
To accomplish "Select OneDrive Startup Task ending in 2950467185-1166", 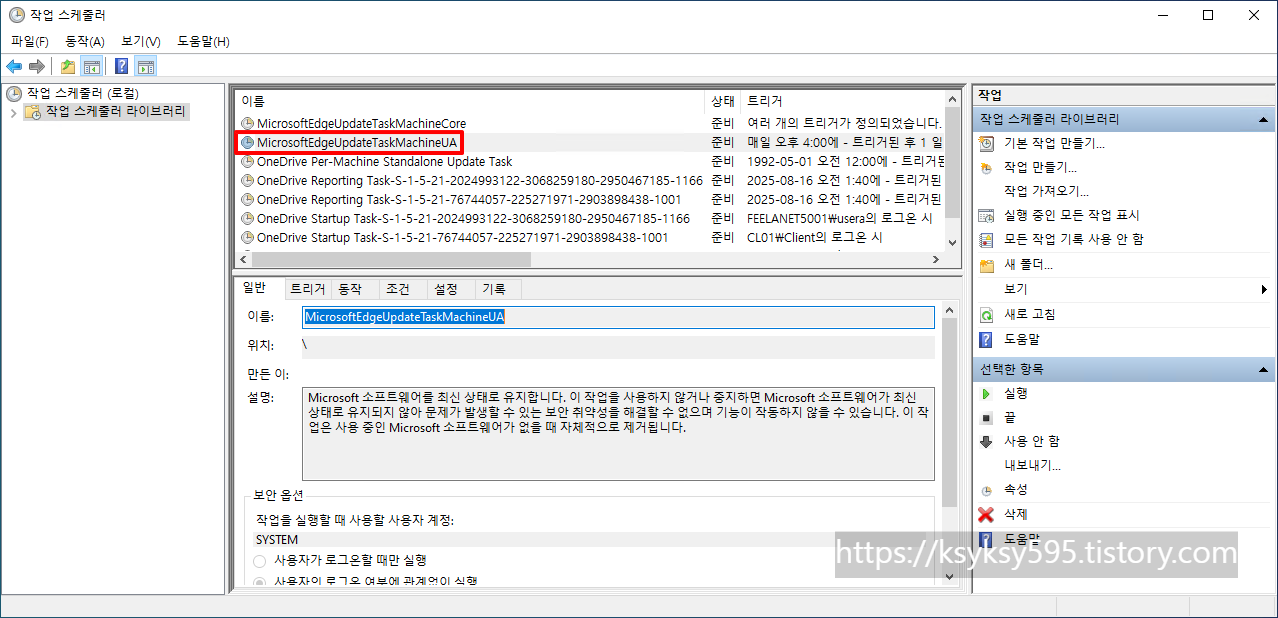I will [589, 219].
